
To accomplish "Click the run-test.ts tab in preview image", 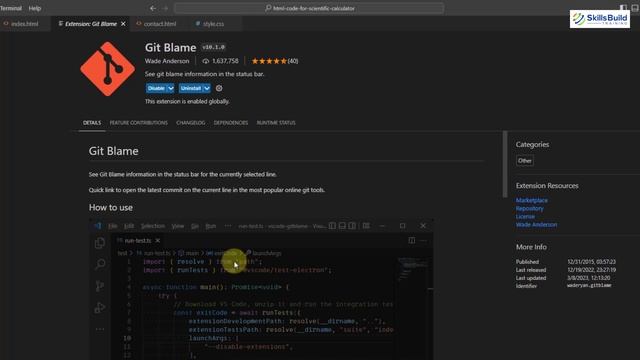I will click(x=138, y=241).
